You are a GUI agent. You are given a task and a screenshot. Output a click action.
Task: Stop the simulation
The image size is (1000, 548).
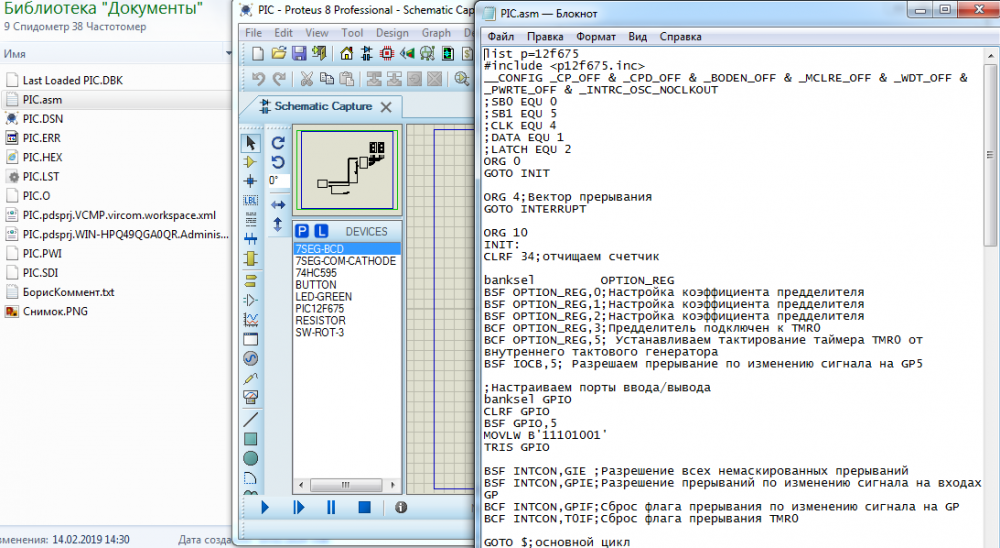[364, 507]
